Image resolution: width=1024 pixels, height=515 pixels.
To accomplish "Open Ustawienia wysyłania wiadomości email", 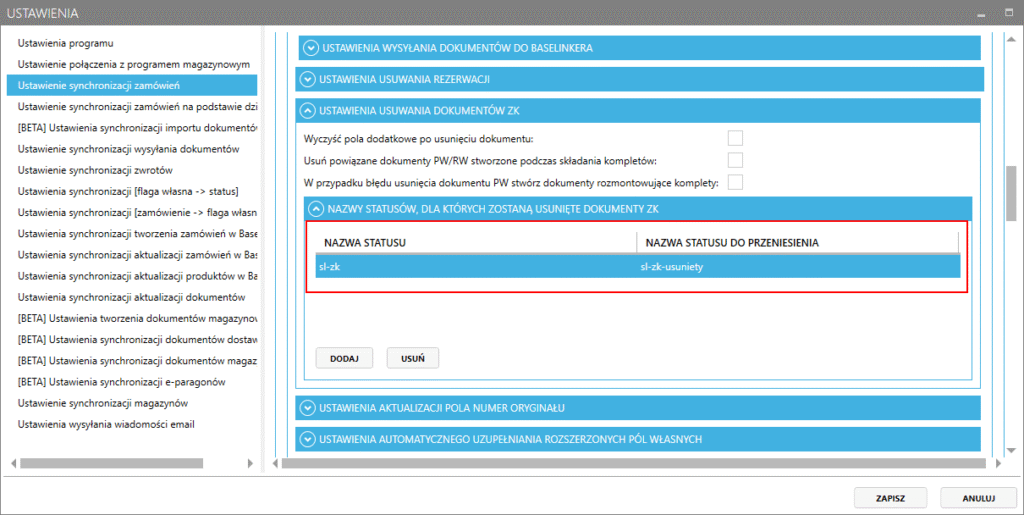I will pyautogui.click(x=106, y=424).
